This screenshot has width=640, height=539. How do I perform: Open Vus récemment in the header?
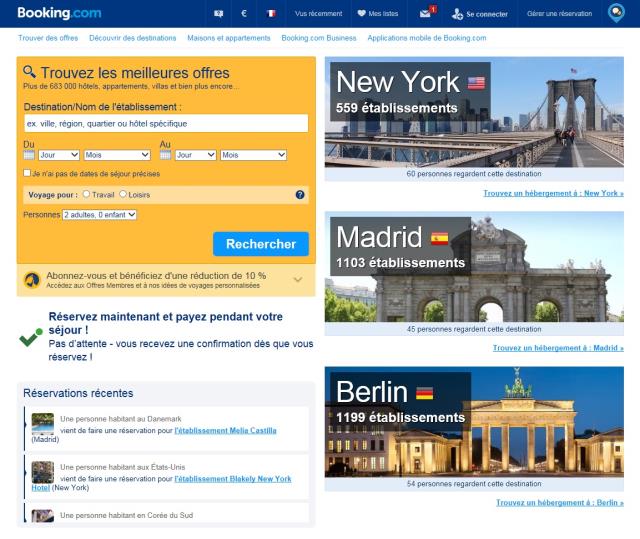[x=319, y=13]
